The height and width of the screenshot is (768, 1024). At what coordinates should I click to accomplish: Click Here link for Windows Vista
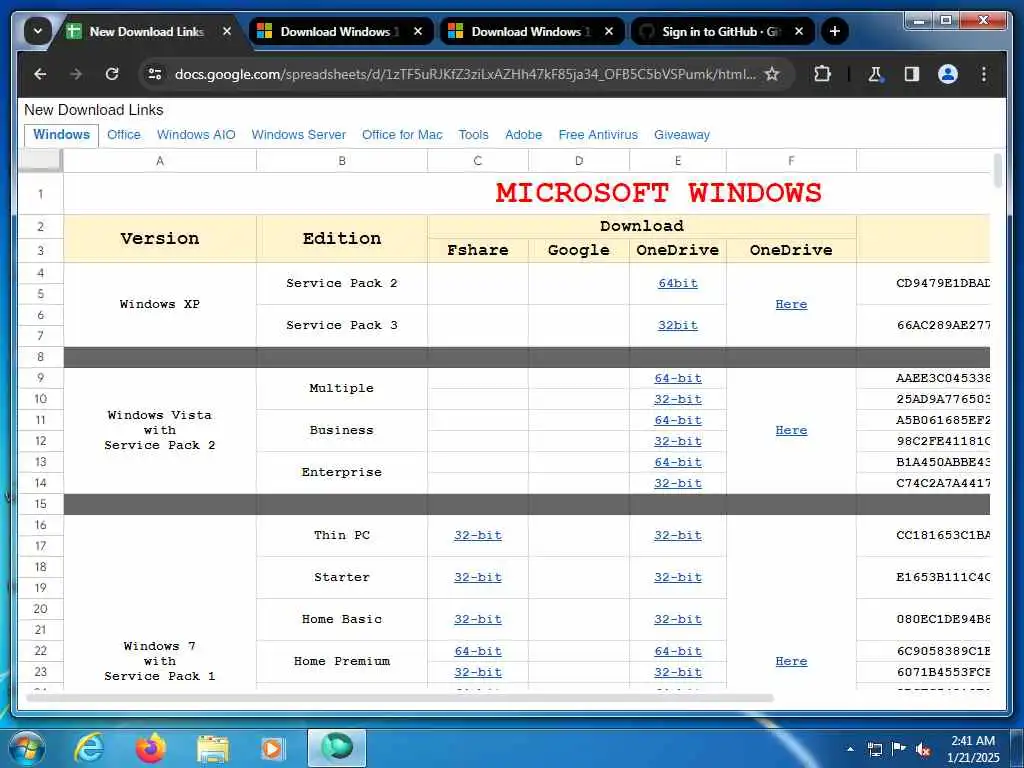[x=791, y=430]
